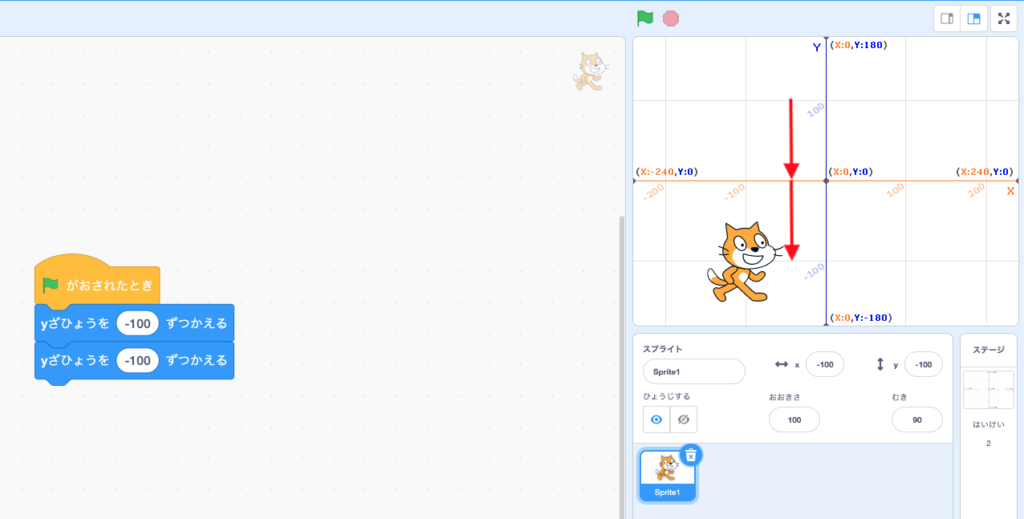The height and width of the screenshot is (519, 1024).
Task: Open the むき direction value field
Action: pos(917,420)
